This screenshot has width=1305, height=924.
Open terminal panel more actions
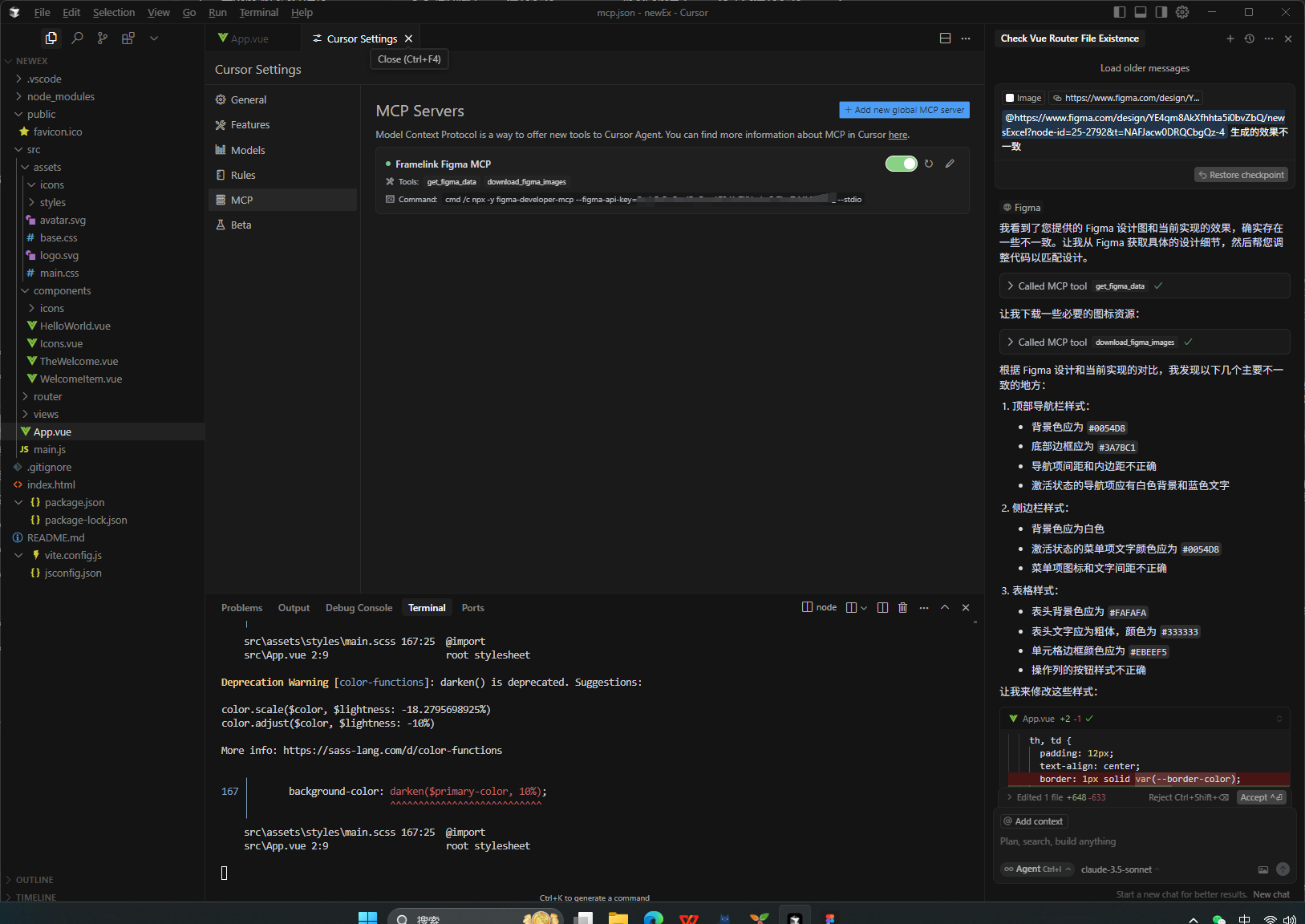[x=924, y=607]
